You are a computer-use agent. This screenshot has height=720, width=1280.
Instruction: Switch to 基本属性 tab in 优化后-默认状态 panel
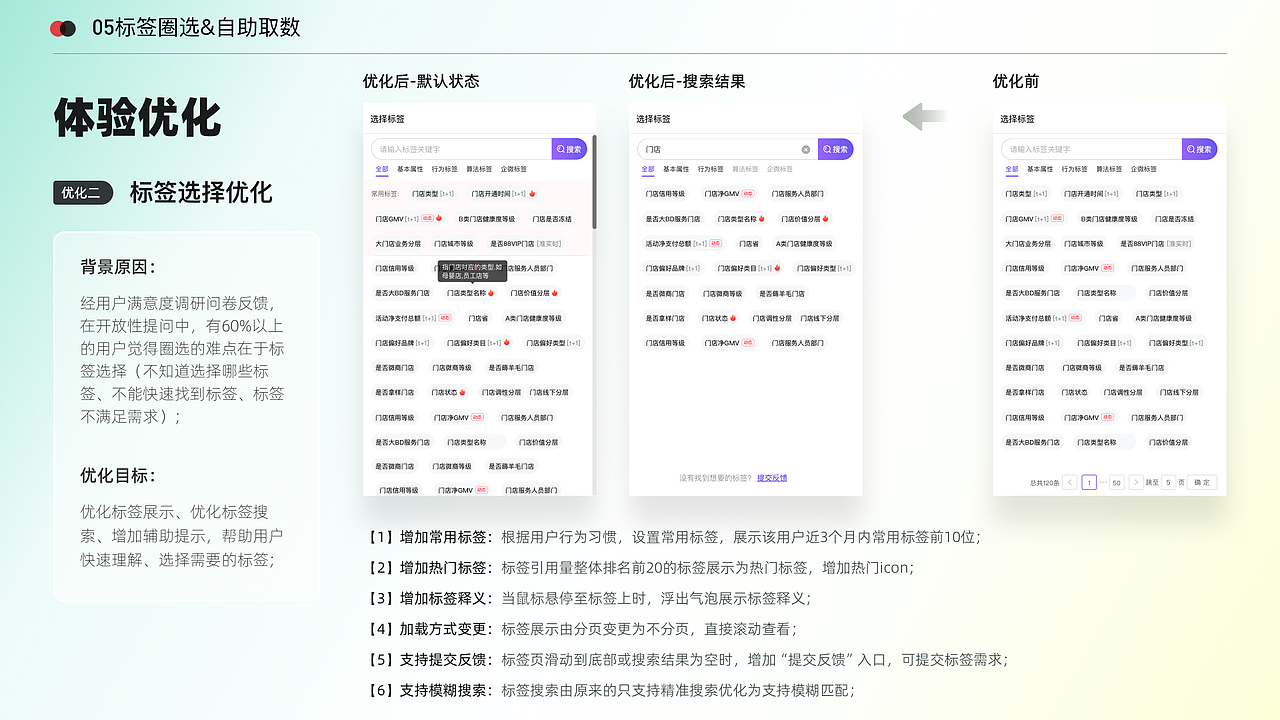[410, 169]
